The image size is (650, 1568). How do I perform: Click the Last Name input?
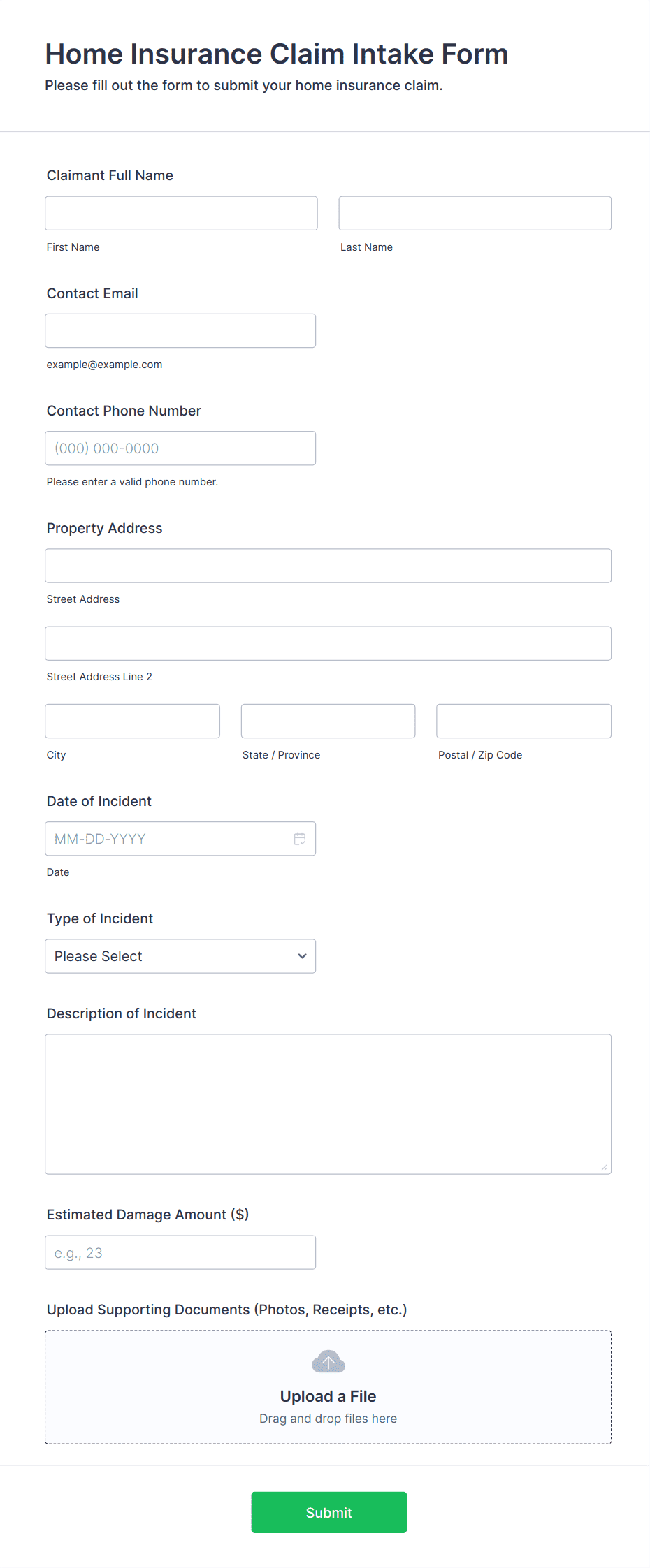click(475, 213)
